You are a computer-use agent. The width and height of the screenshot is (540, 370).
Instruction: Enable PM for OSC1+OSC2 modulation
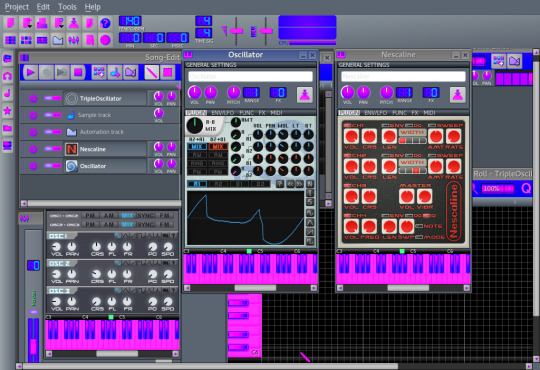(x=90, y=216)
